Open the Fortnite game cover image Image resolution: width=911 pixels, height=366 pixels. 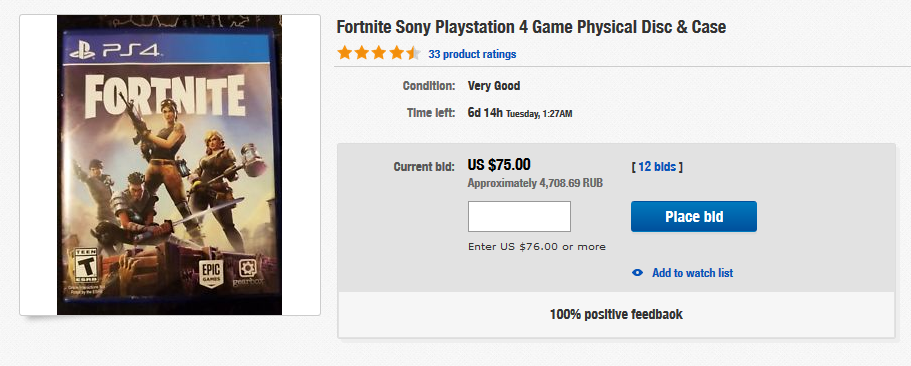tap(169, 164)
